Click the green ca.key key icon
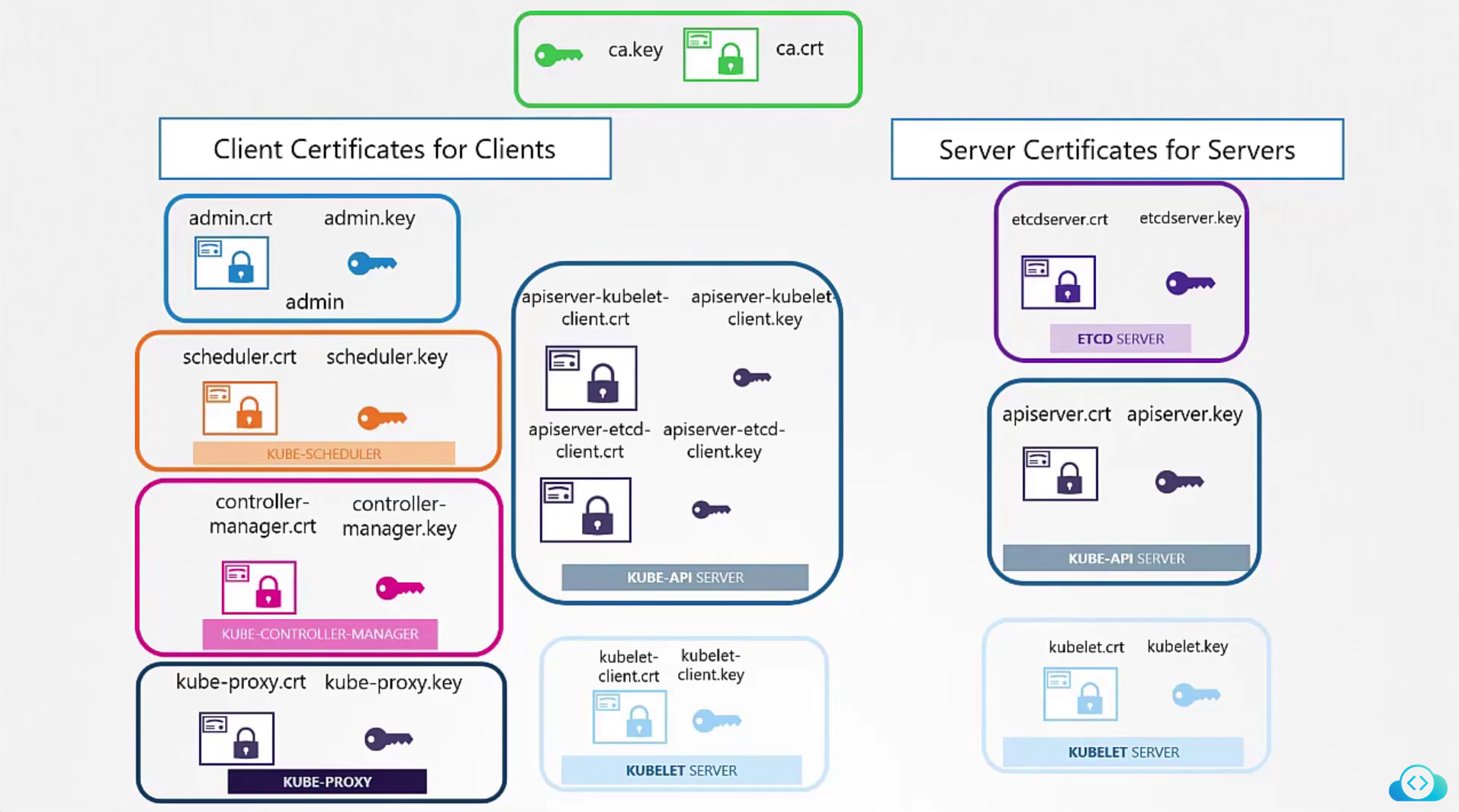Screen dimensions: 1459x812 [x=558, y=55]
